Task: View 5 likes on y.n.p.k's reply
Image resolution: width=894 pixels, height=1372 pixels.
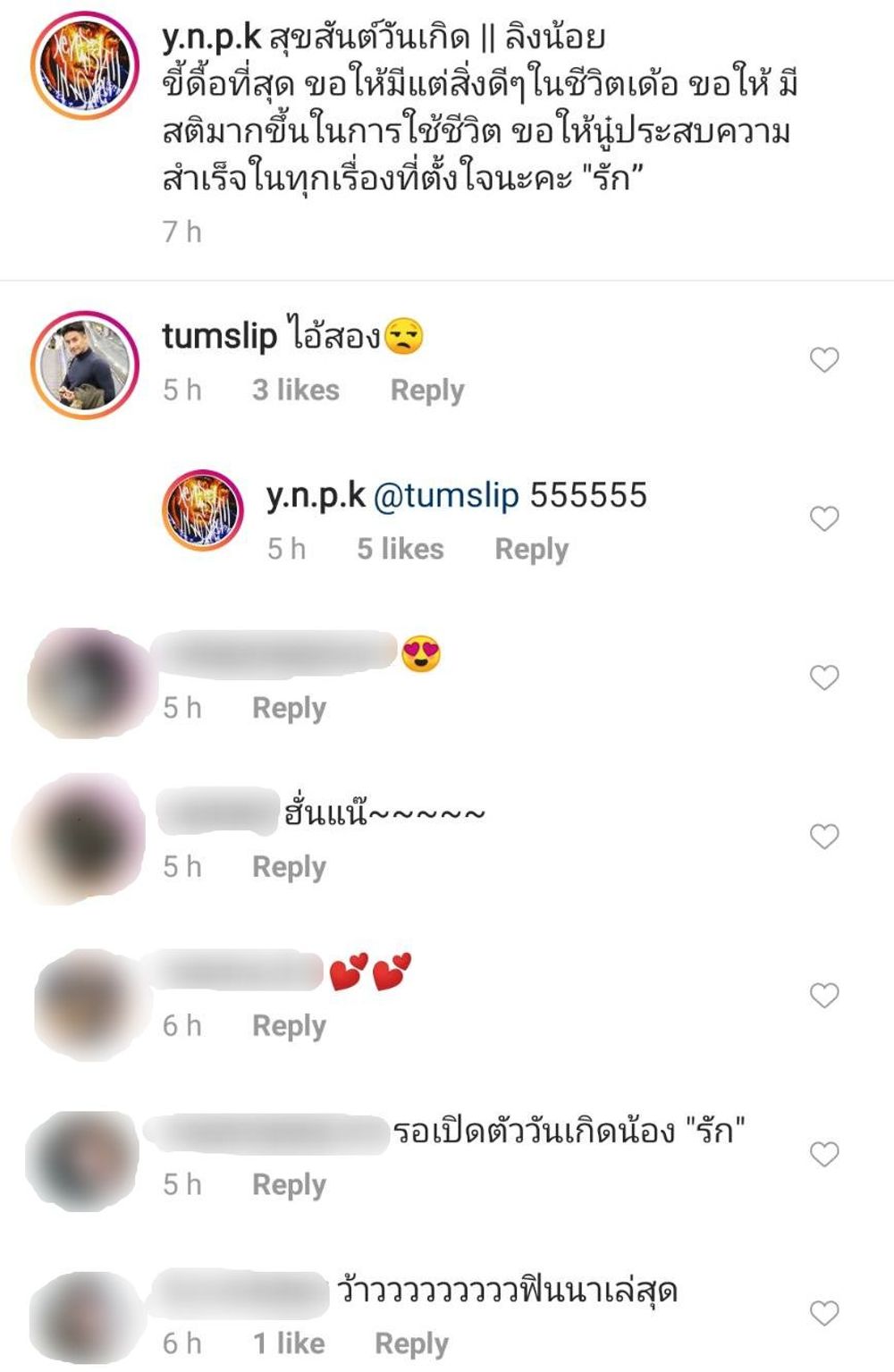Action: coord(401,548)
